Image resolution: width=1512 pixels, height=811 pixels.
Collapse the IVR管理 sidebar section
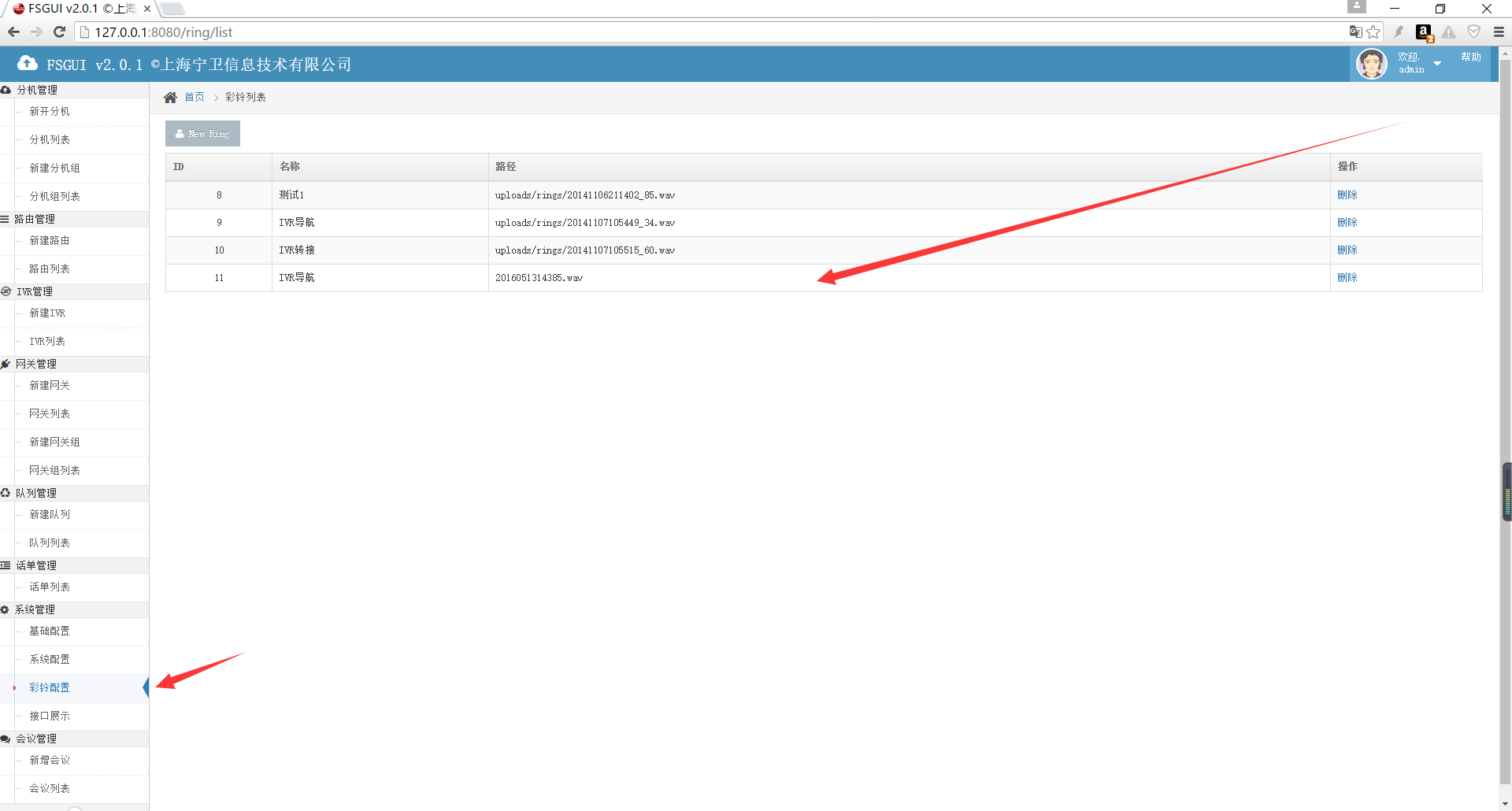(x=35, y=291)
